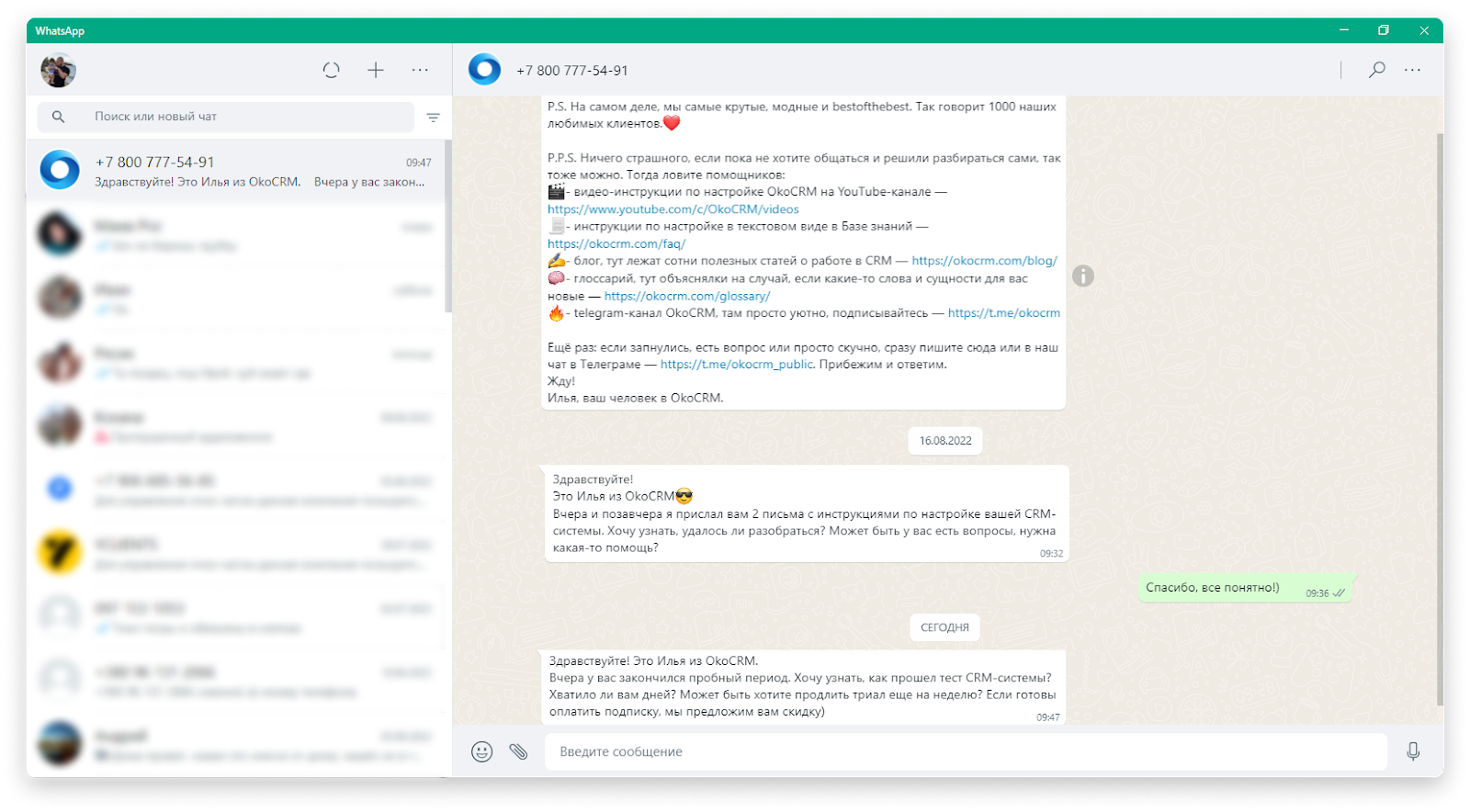1470x812 pixels.
Task: Open the emoji picker
Action: [481, 751]
